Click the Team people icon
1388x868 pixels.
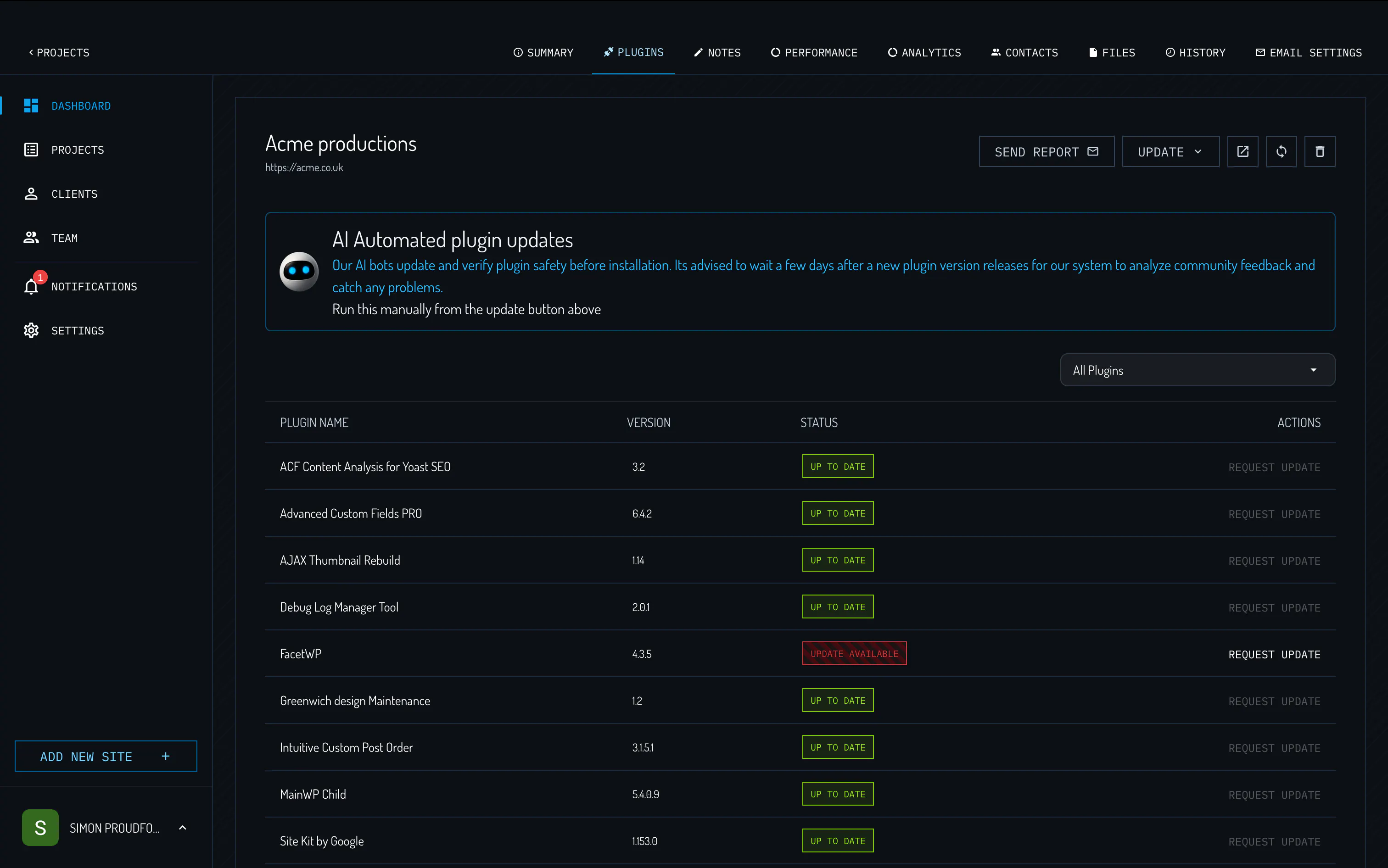click(x=31, y=238)
